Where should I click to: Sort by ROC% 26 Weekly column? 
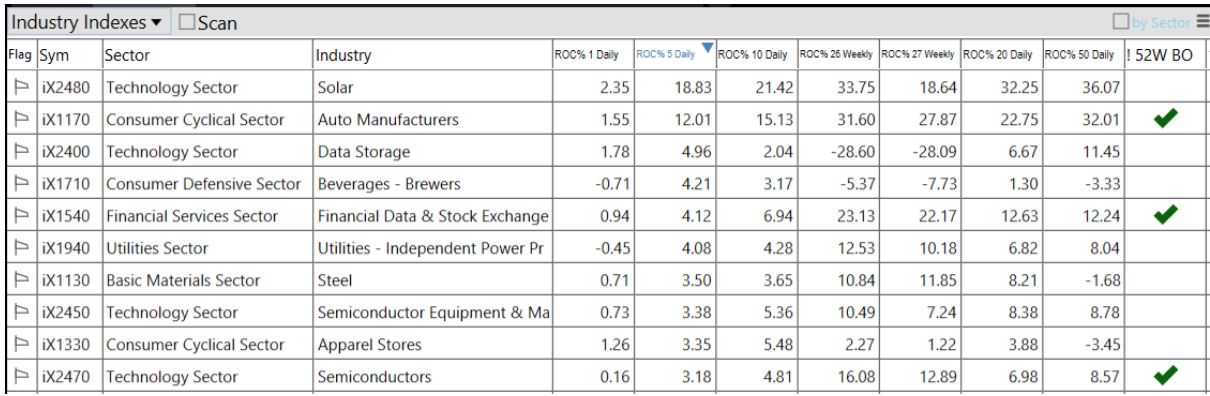pyautogui.click(x=836, y=55)
